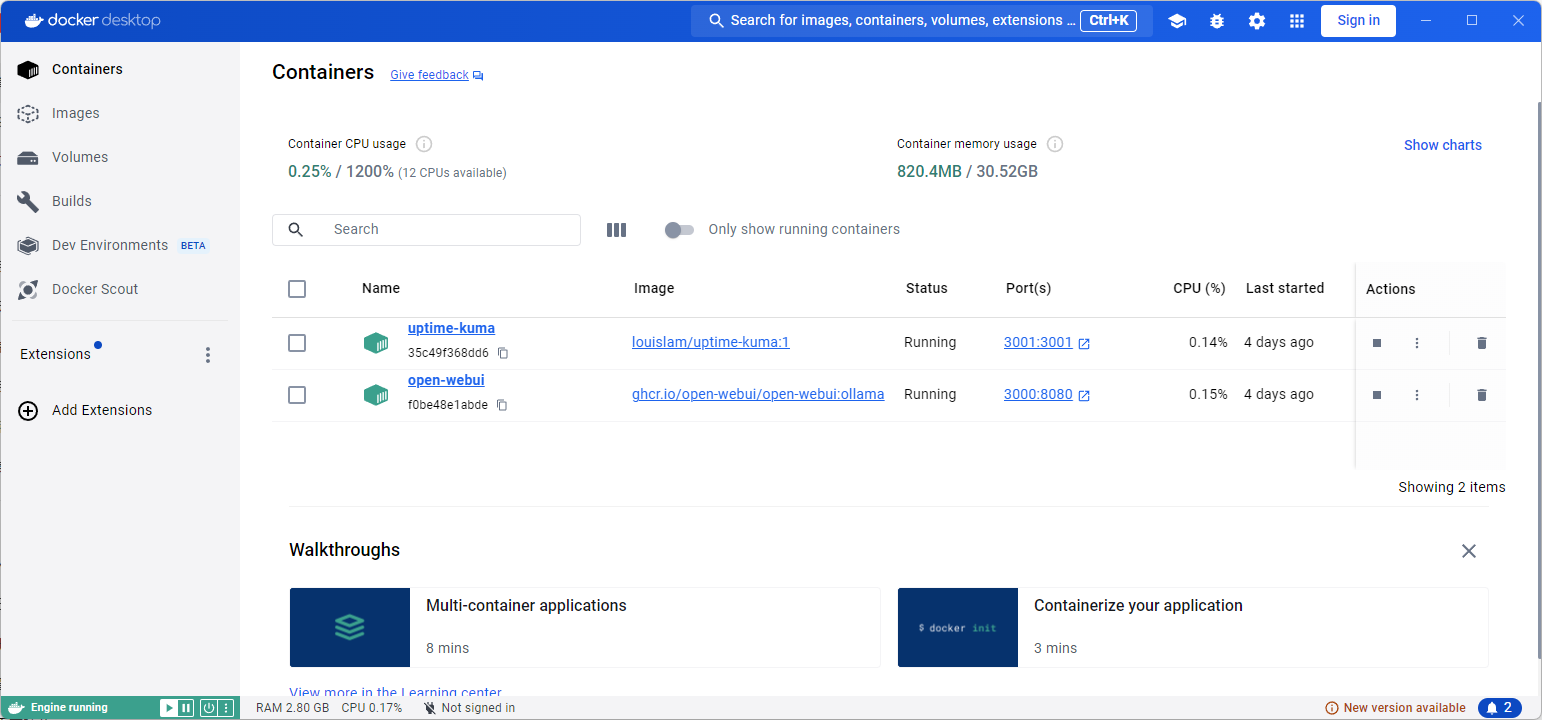Open the troubleshoot bug icon
Image resolution: width=1542 pixels, height=720 pixels.
point(1217,21)
